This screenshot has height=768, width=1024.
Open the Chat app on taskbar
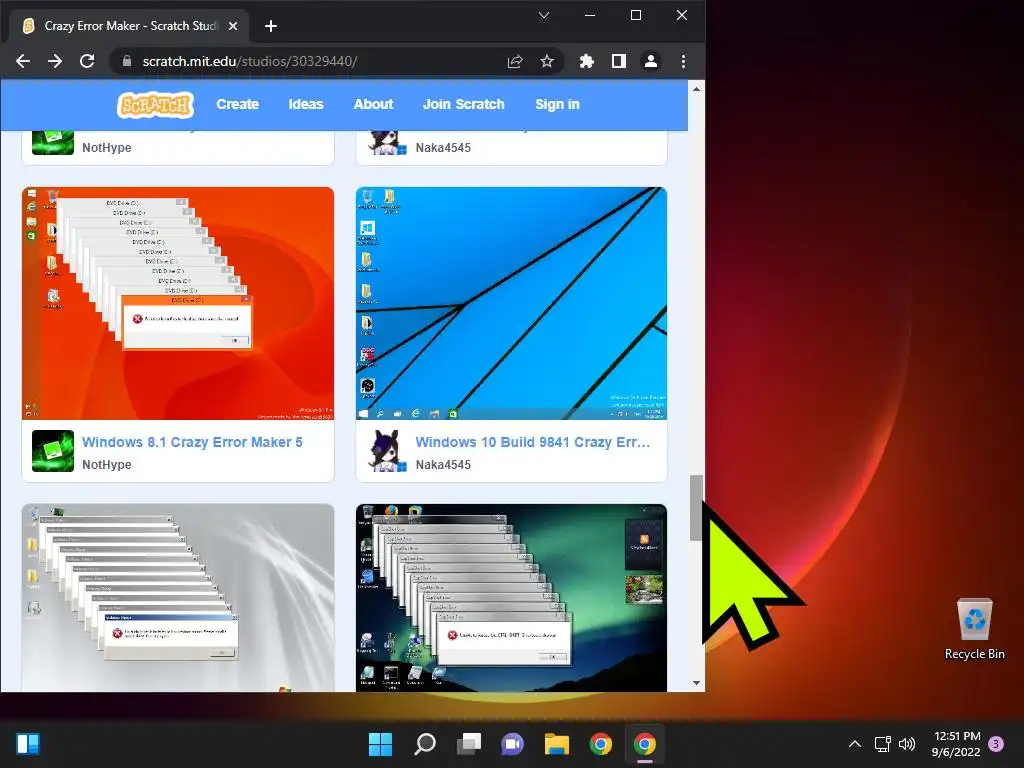[512, 744]
